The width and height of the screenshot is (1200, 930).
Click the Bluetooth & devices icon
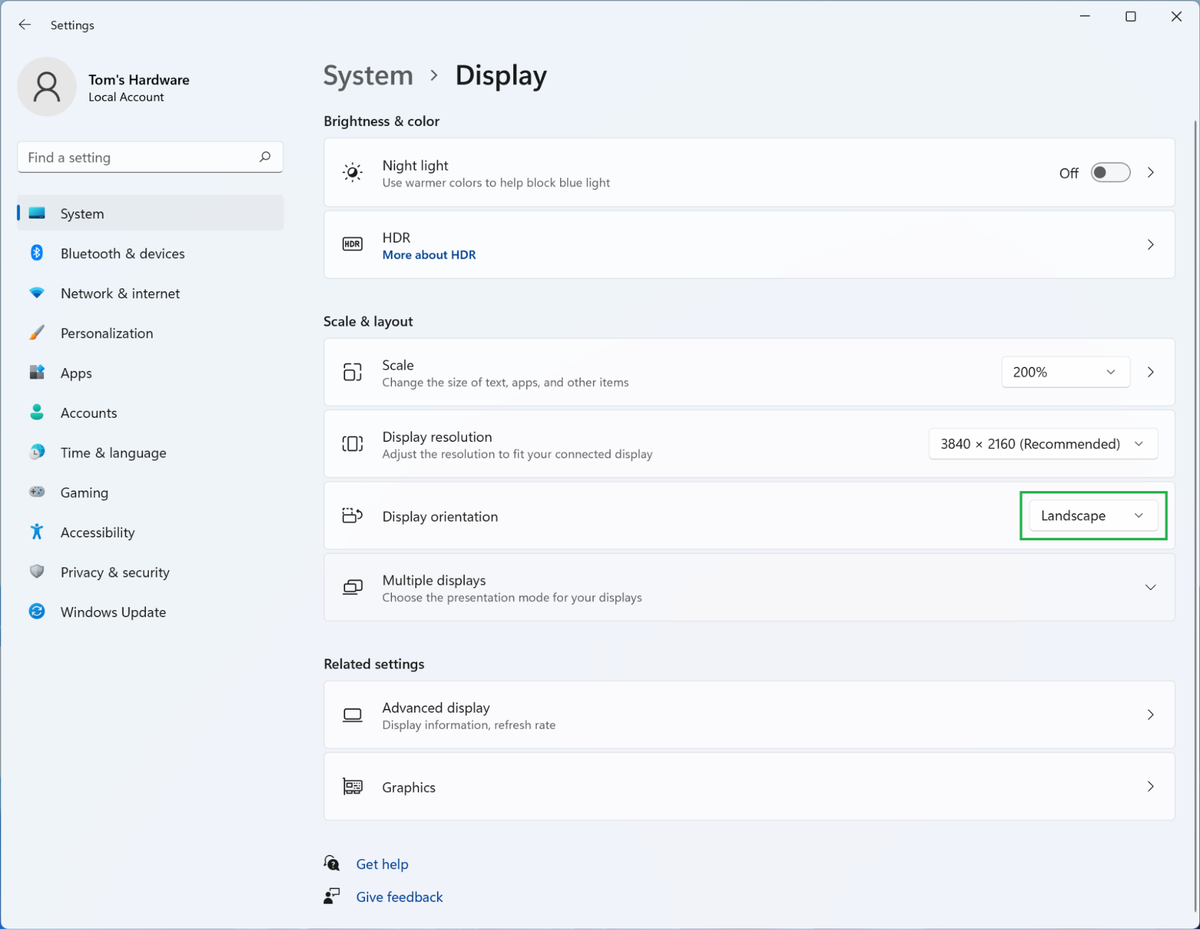point(37,253)
